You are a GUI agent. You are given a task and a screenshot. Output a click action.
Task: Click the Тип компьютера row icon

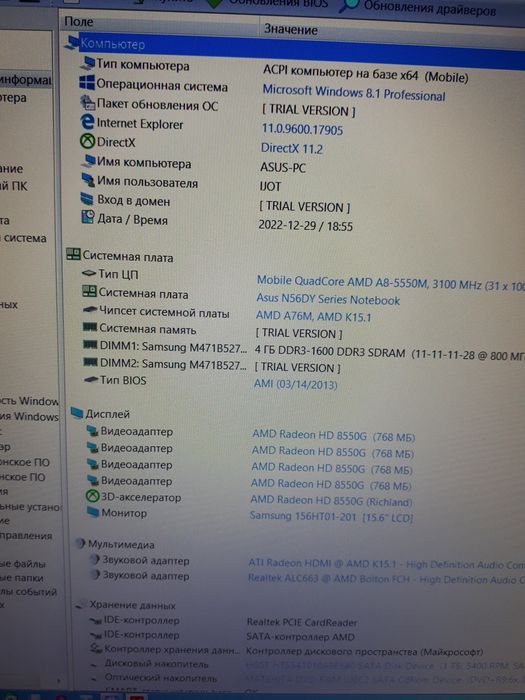(88, 64)
